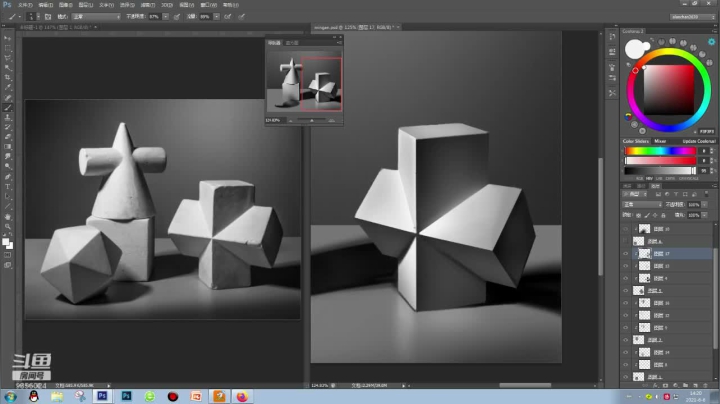Open the flow slider dropdown
This screenshot has height=404, width=720.
coord(216,17)
